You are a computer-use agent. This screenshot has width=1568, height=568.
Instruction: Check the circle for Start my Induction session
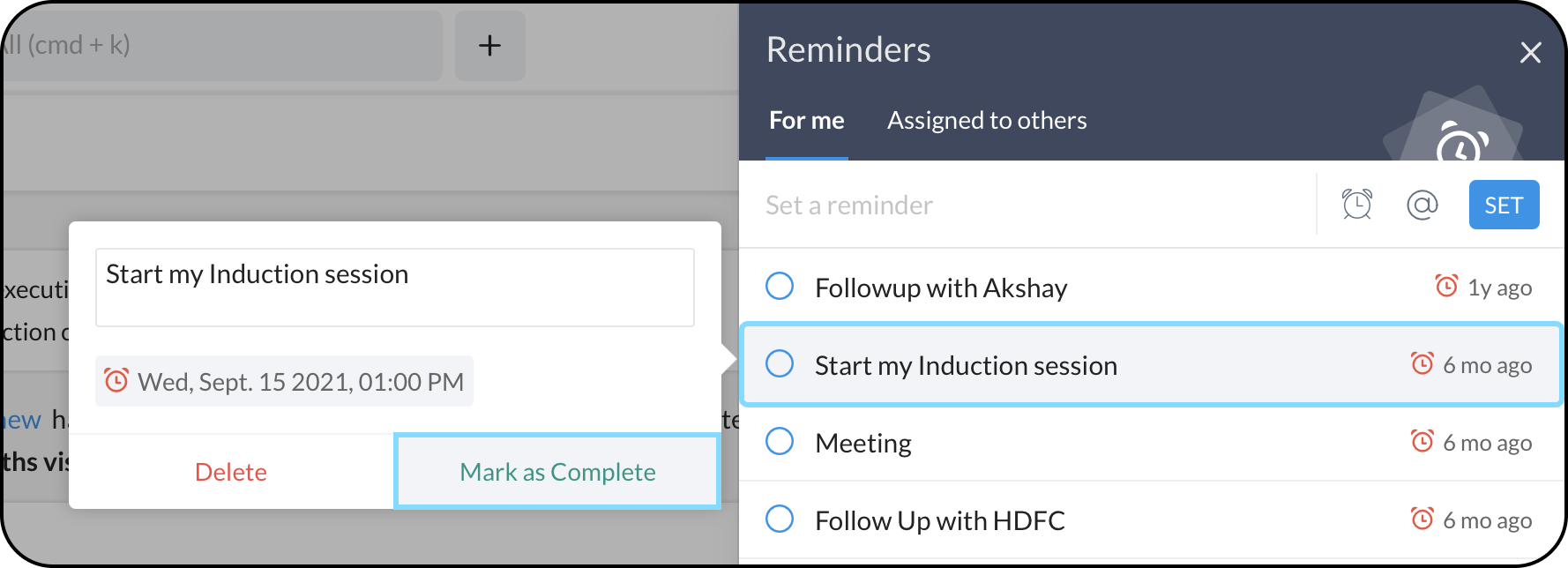pyautogui.click(x=780, y=363)
